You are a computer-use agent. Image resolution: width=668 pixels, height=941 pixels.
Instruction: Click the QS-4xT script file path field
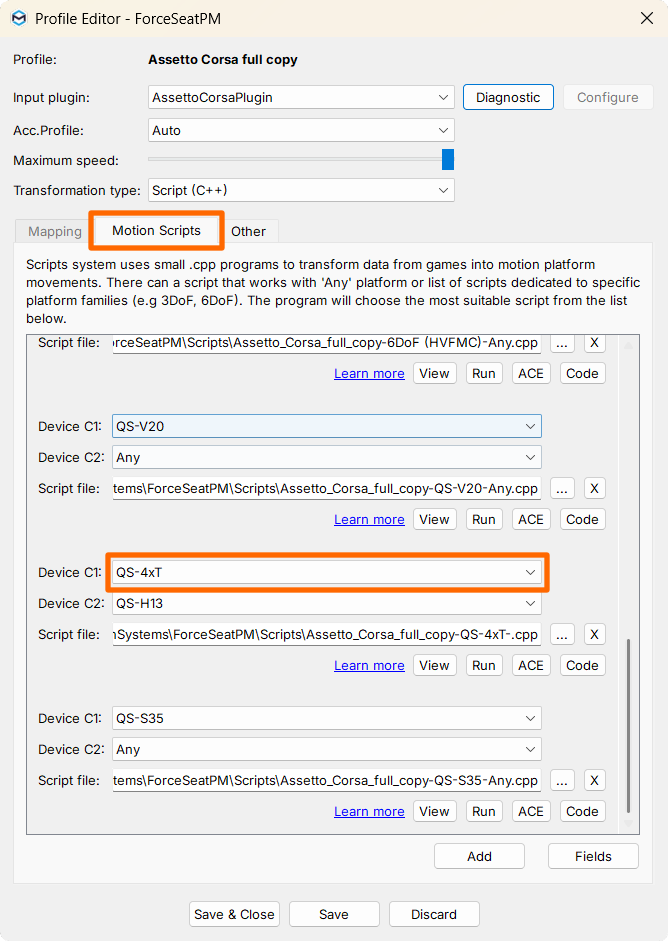click(326, 634)
